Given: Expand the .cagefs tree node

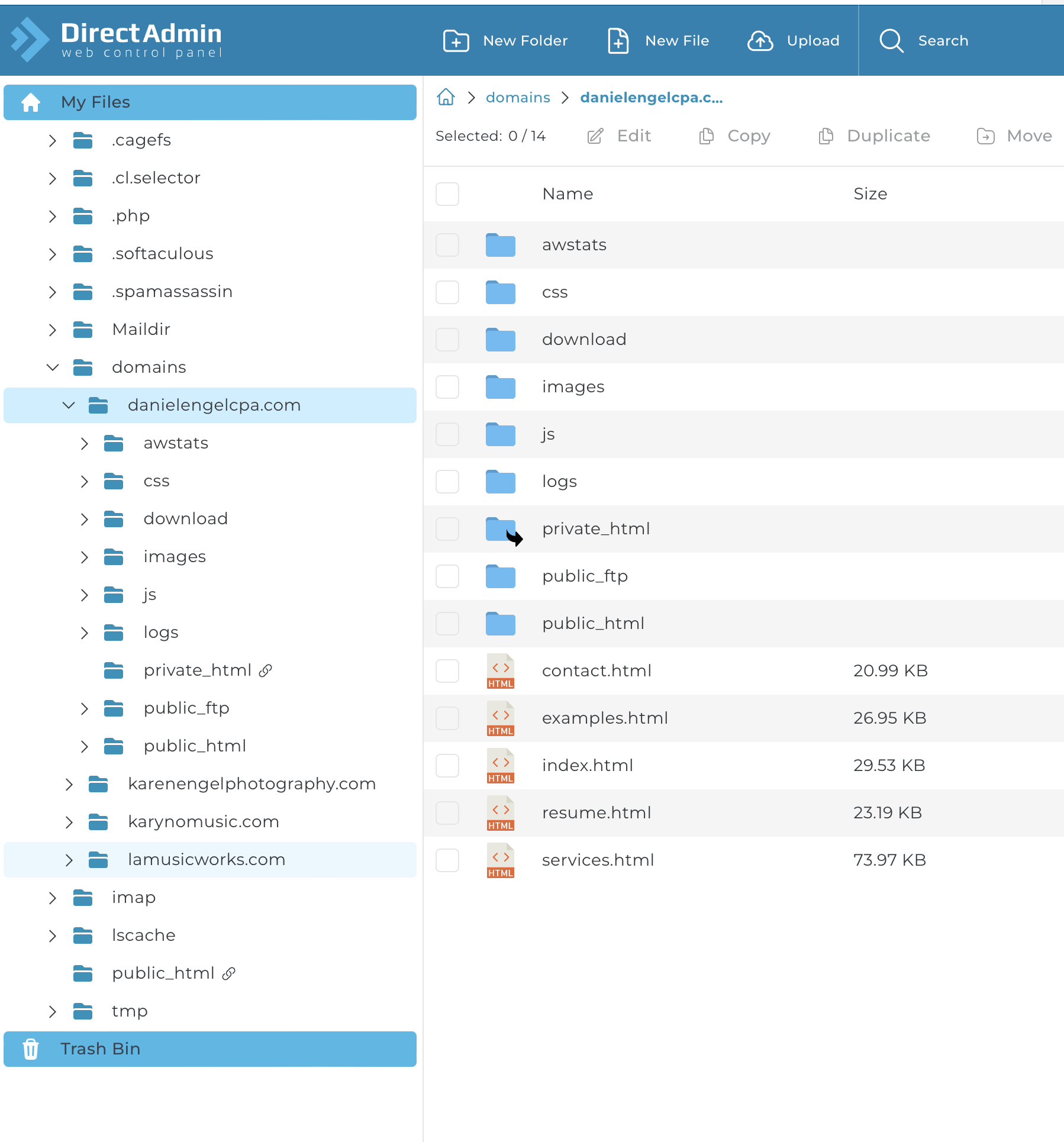Looking at the screenshot, I should pos(53,141).
